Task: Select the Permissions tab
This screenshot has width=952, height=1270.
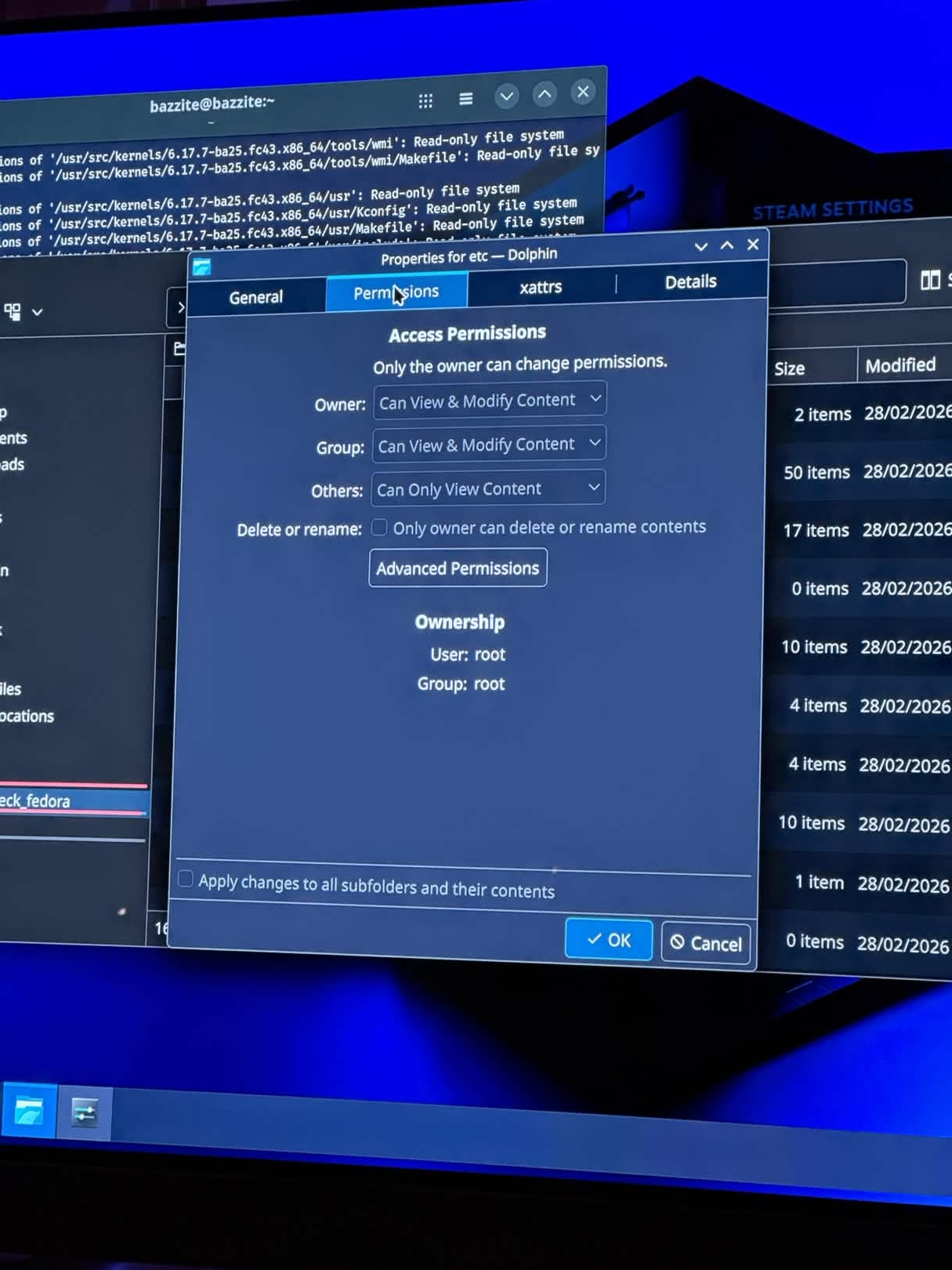Action: (x=396, y=292)
